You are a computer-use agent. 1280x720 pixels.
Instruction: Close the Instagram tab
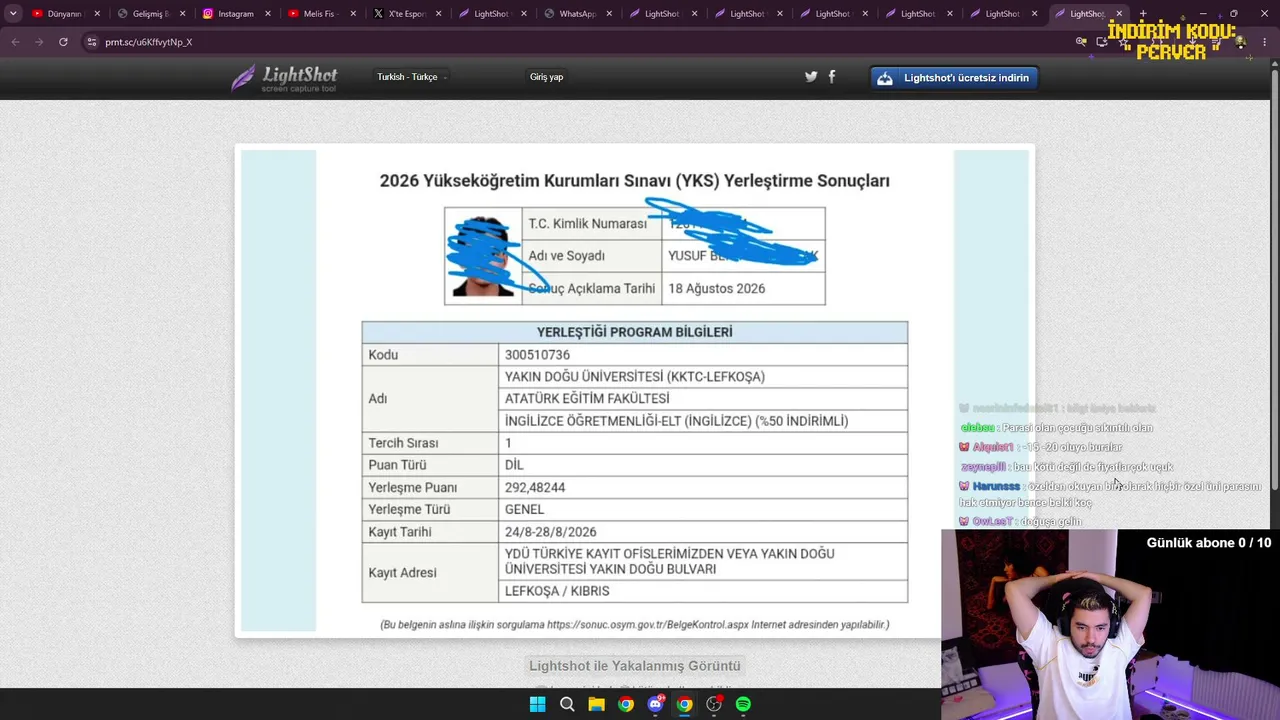(268, 14)
